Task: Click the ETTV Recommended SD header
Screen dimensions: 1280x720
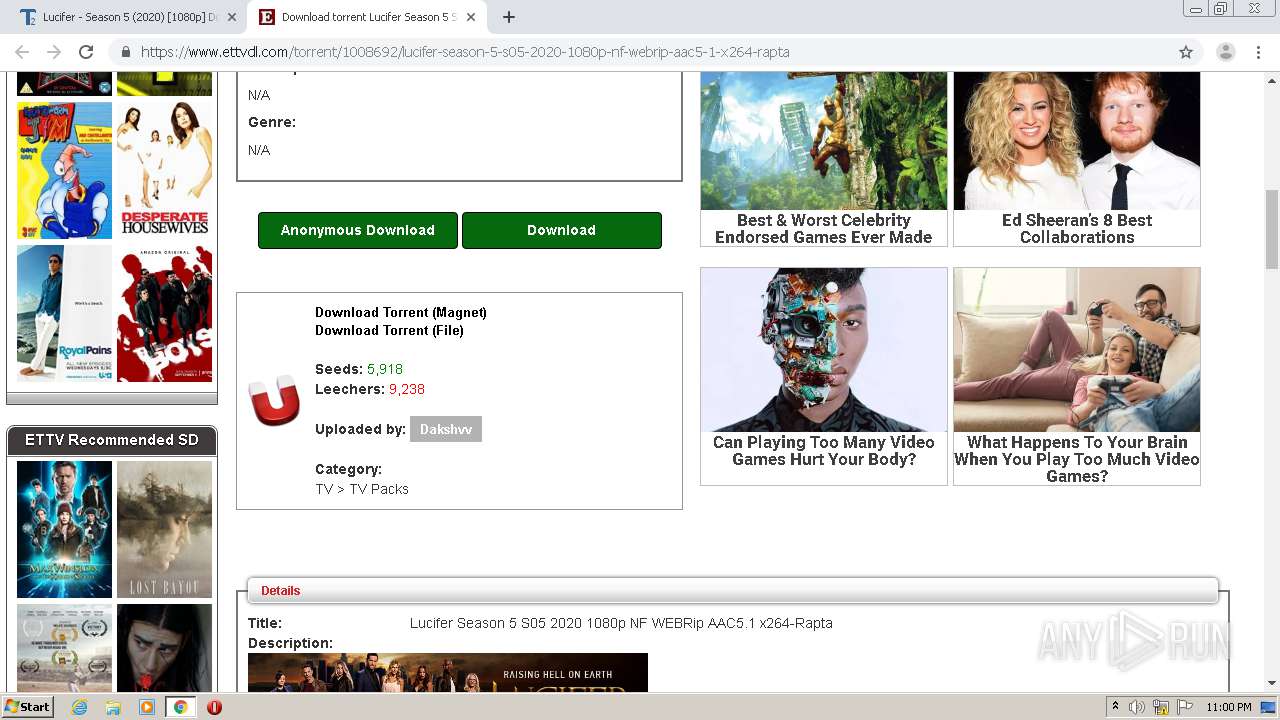Action: pos(112,440)
